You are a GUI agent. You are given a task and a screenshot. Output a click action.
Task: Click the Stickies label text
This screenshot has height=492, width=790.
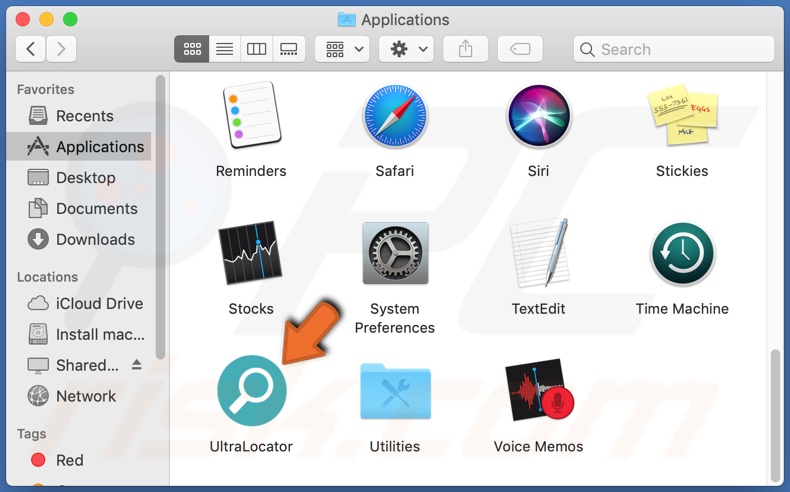[682, 171]
